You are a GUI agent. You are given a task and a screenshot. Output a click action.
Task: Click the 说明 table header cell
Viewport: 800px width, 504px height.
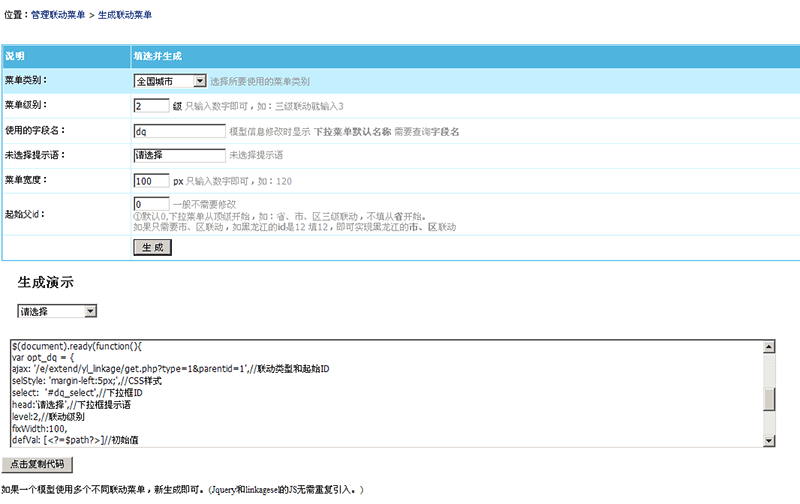tap(15, 56)
